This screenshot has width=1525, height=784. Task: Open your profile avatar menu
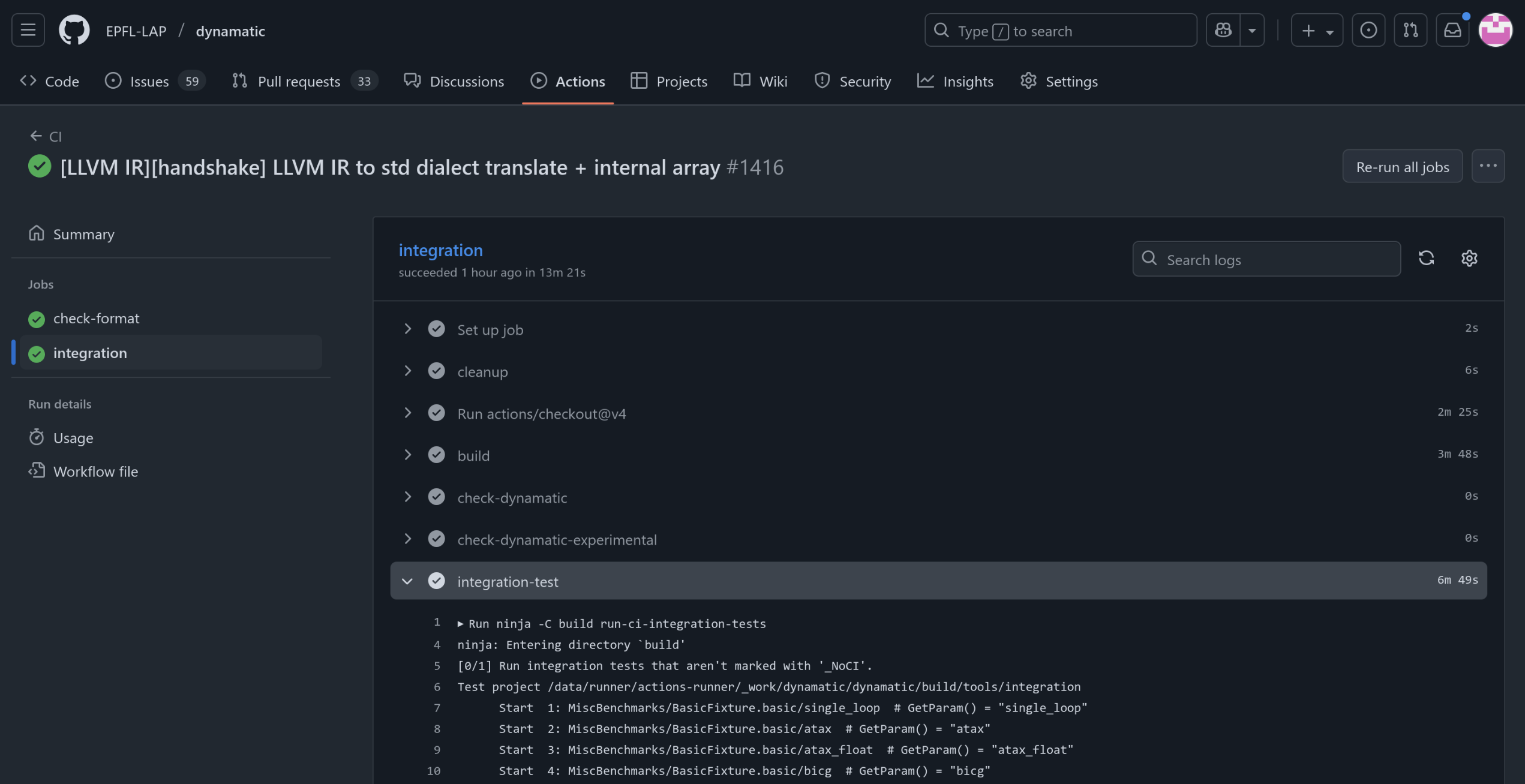tap(1496, 30)
